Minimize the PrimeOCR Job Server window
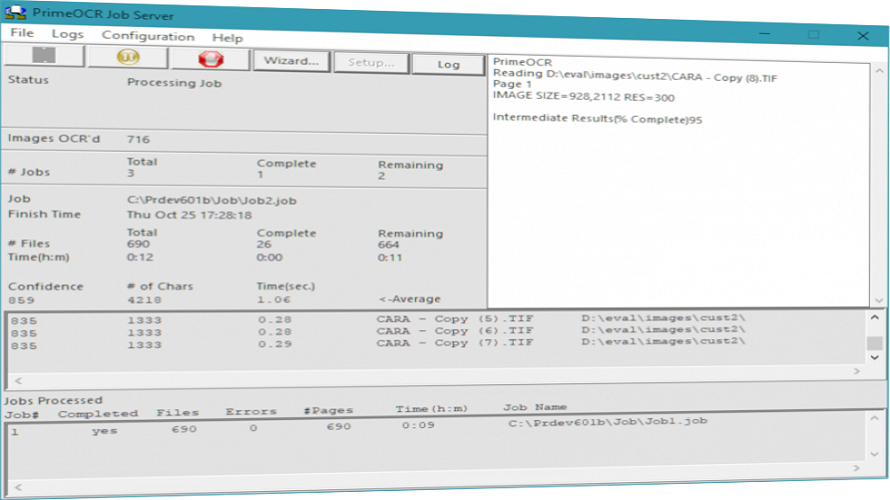890x500 pixels. point(765,34)
